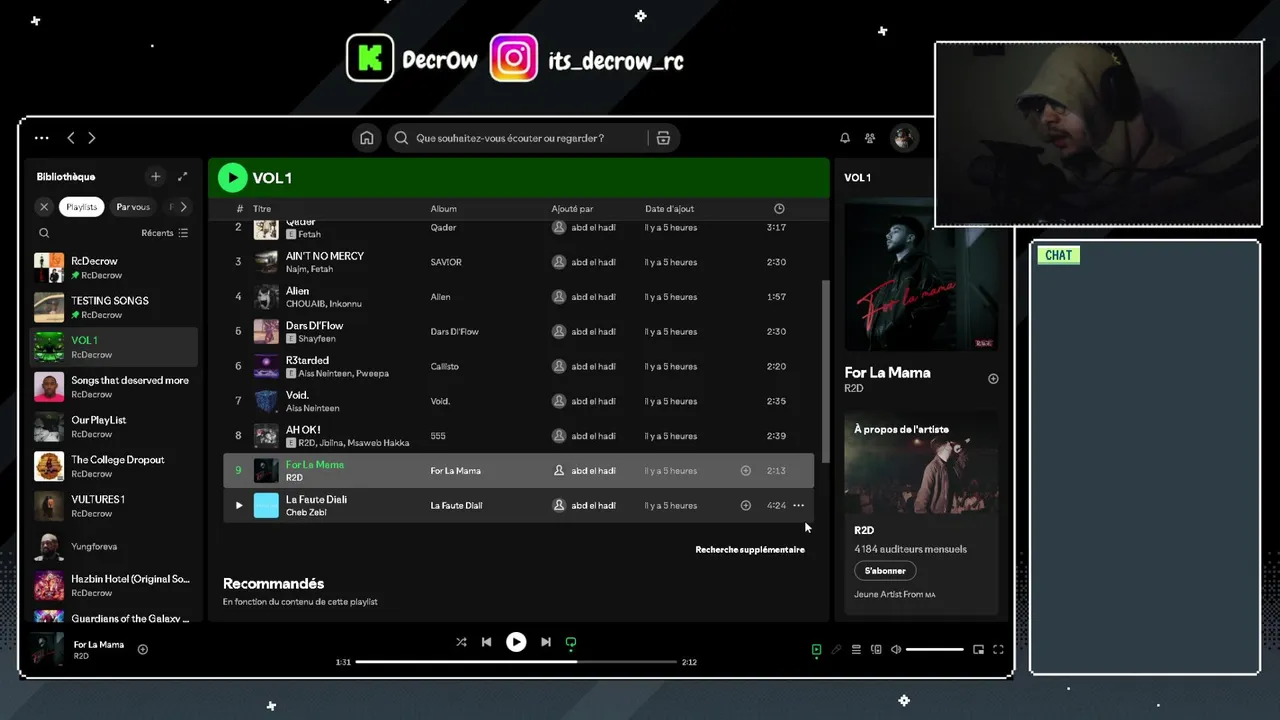Open the Callisto album link

[x=445, y=366]
